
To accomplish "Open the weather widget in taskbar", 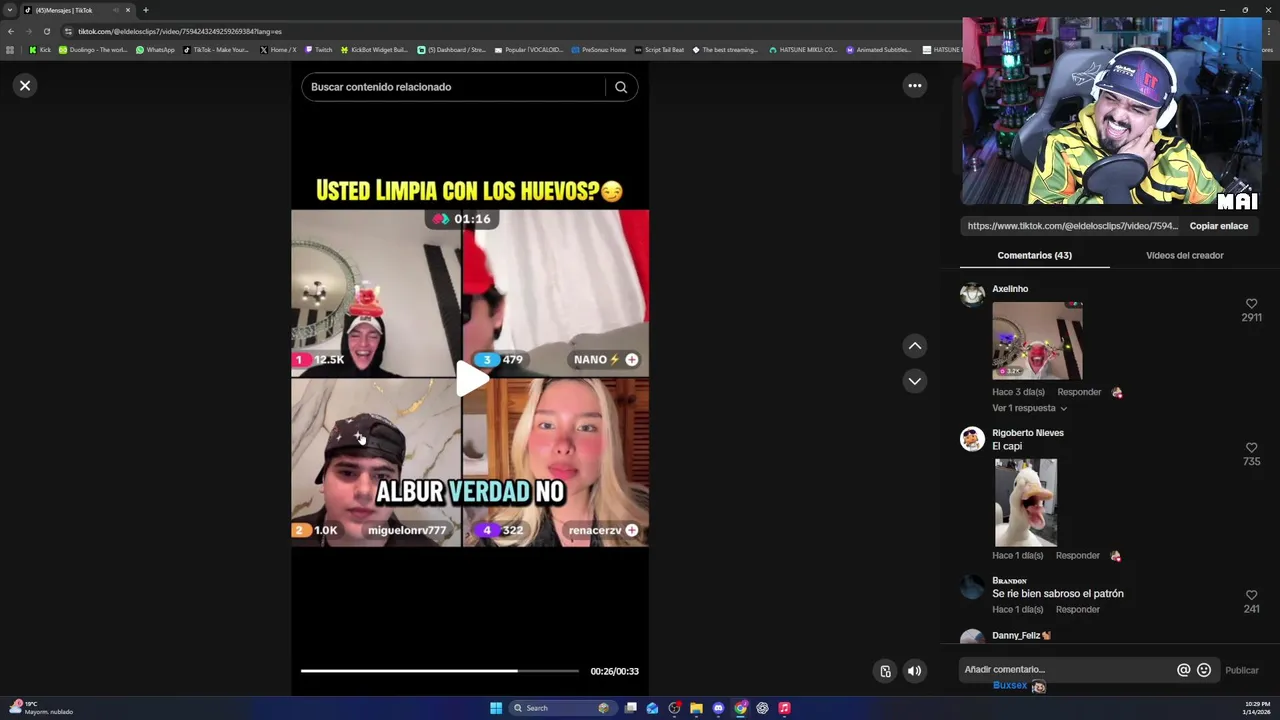I will (x=40, y=708).
